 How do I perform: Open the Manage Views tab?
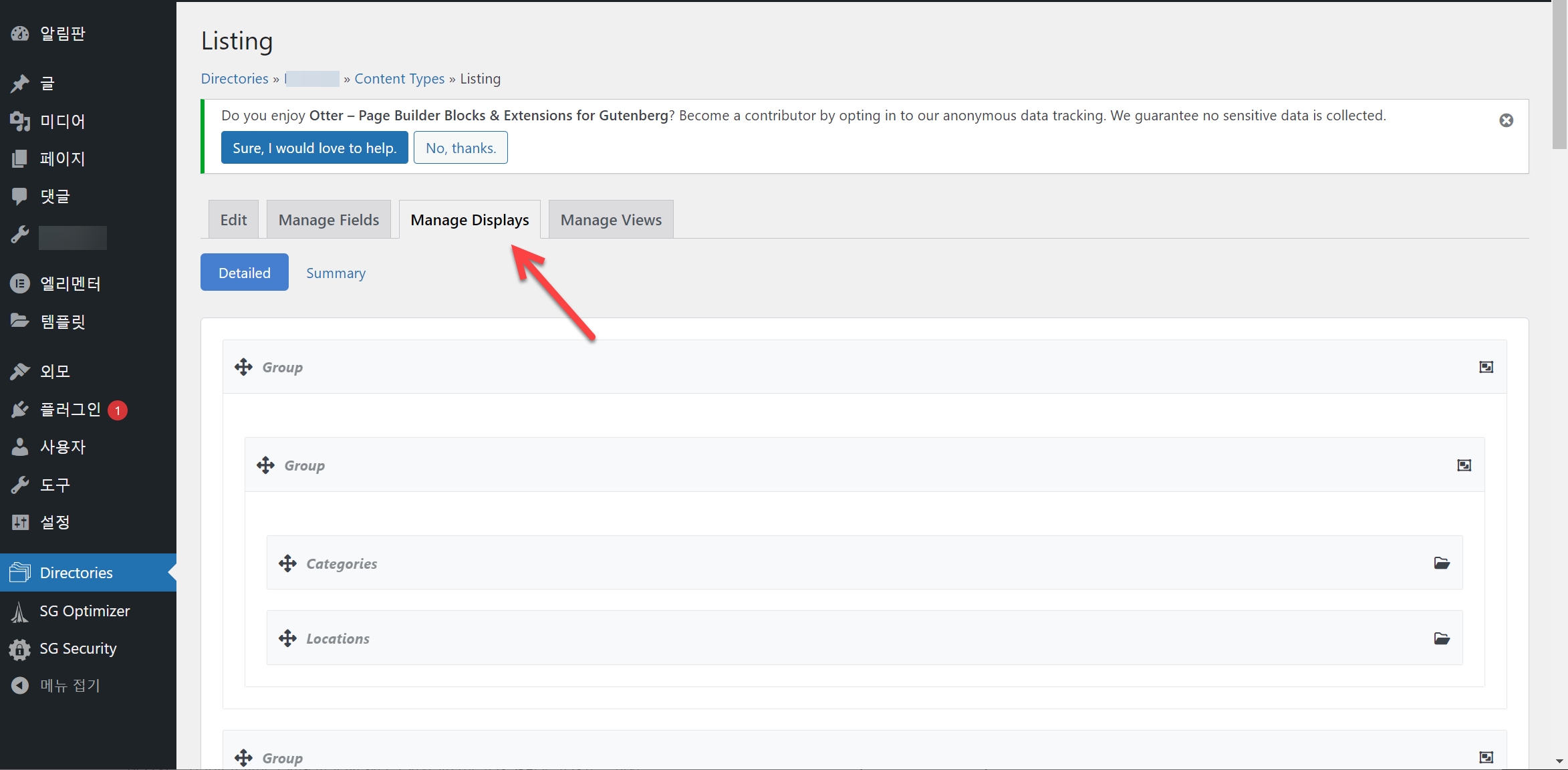610,220
